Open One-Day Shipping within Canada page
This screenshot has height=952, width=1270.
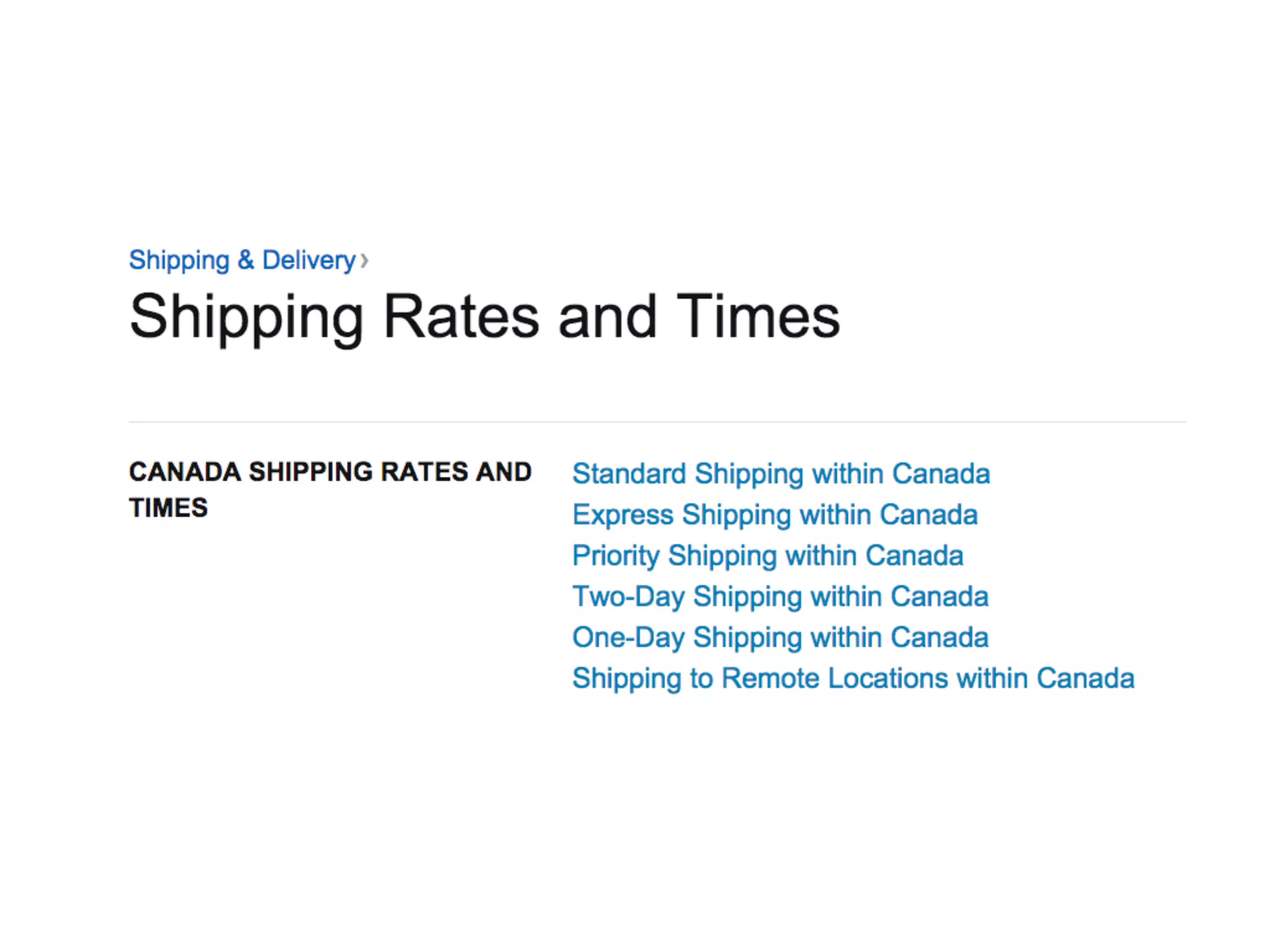pyautogui.click(x=780, y=638)
